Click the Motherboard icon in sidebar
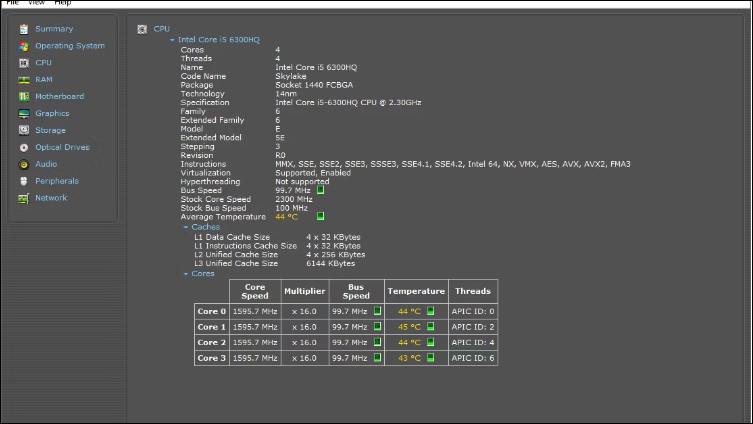The width and height of the screenshot is (753, 424). (24, 97)
